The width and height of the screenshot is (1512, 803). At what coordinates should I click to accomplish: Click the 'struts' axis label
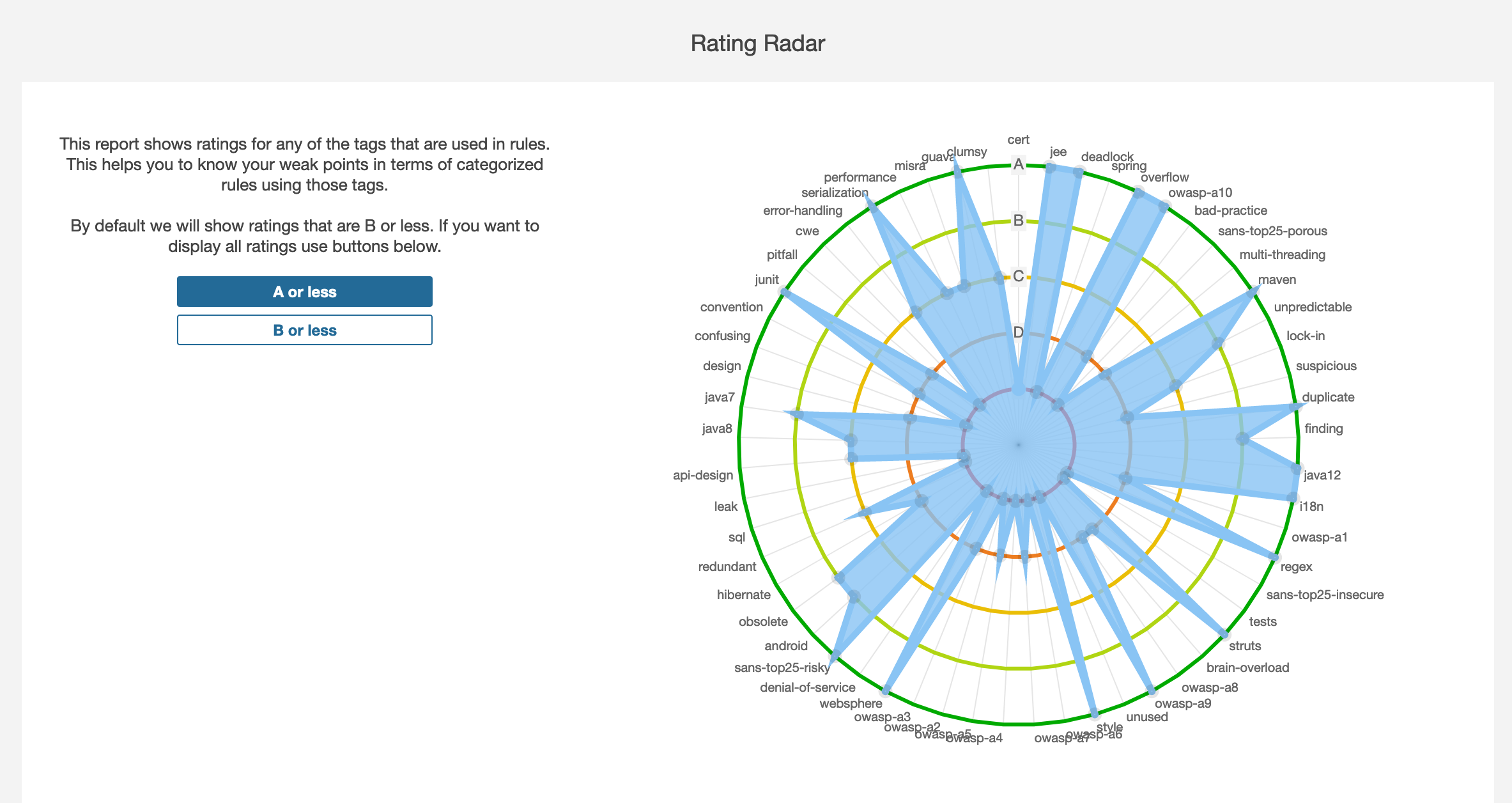click(1245, 646)
